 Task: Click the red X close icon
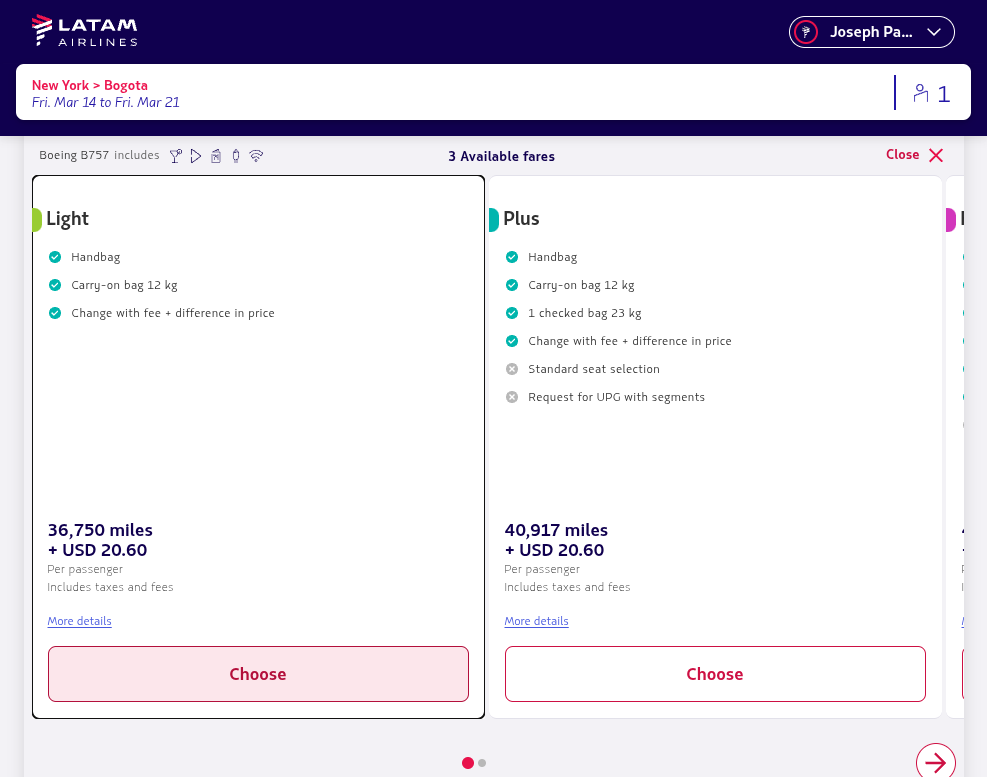click(936, 156)
